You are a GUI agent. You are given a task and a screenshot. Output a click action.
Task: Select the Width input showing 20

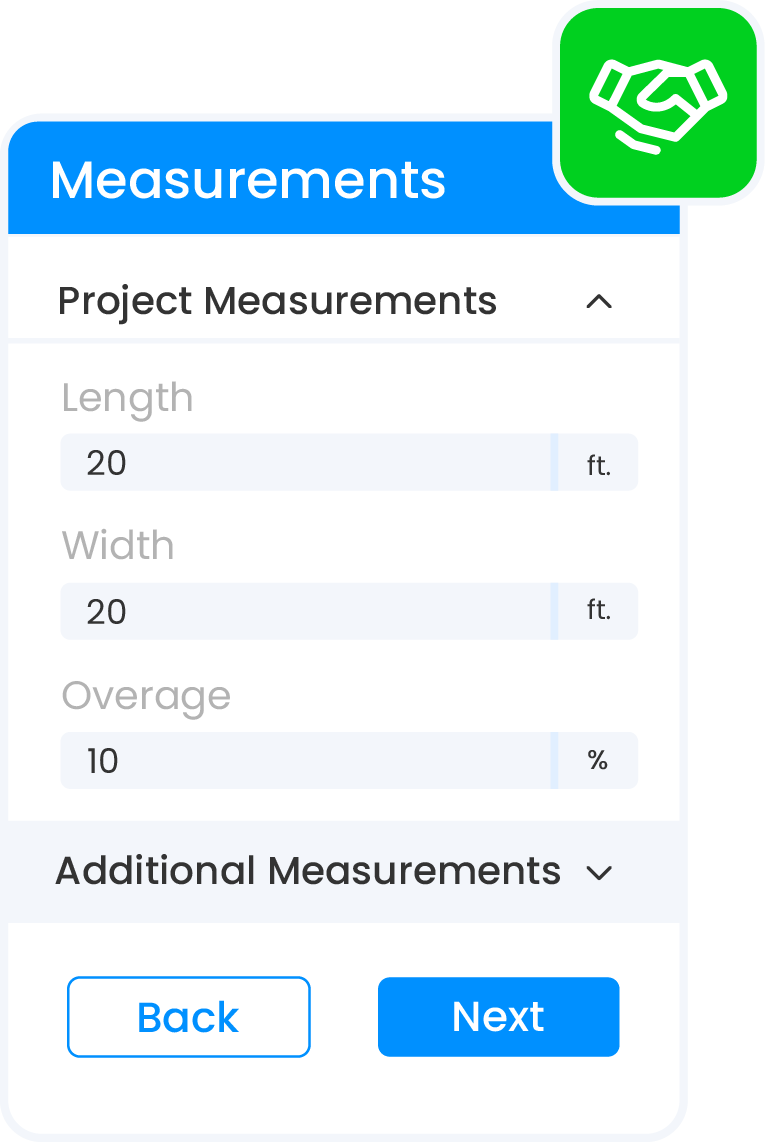click(300, 611)
